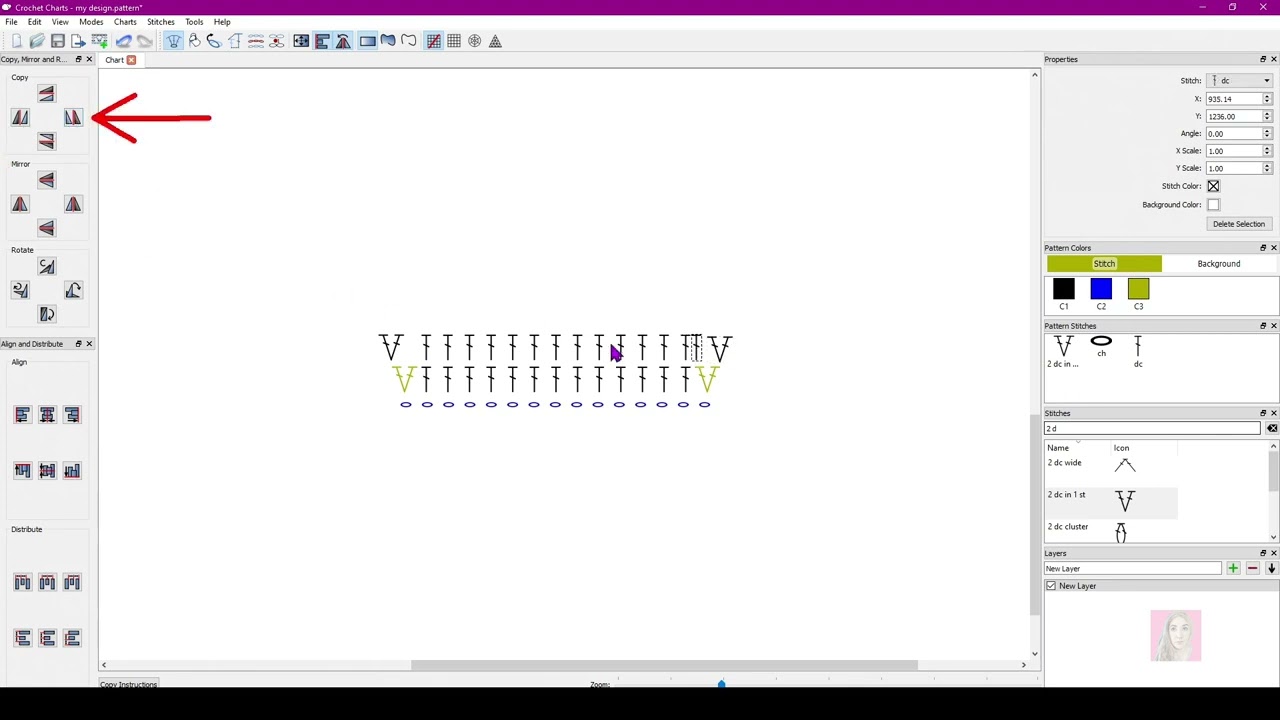Click the Undo toolbar icon
1280x720 pixels.
click(123, 41)
